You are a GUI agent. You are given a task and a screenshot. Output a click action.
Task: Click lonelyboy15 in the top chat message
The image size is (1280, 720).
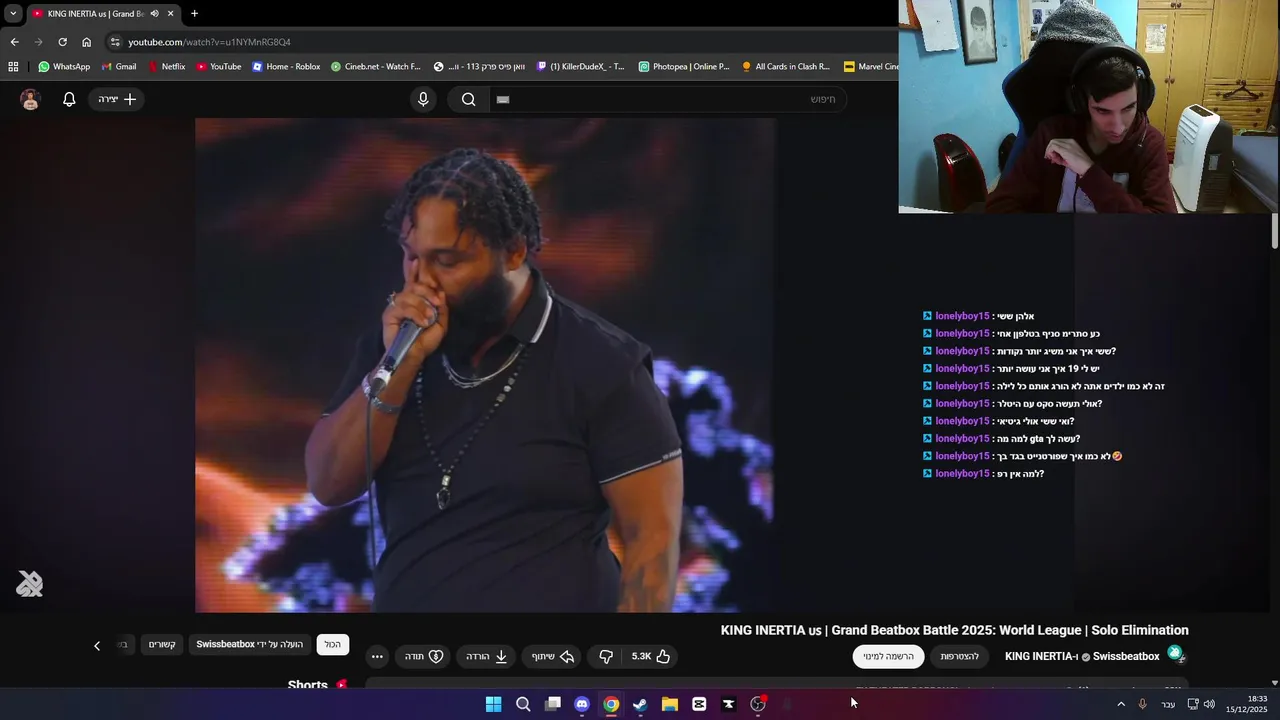tap(962, 316)
